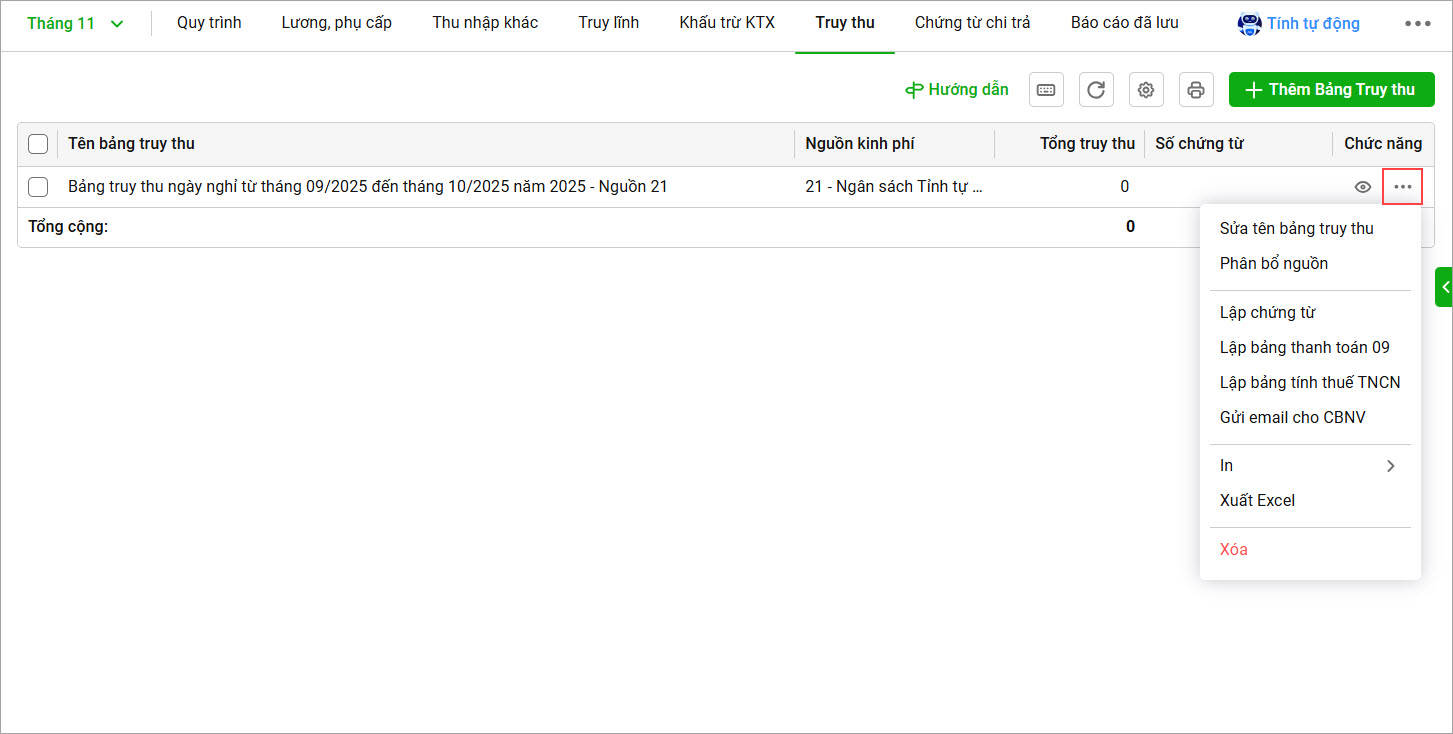Select Lập chứng từ from the menu

1267,313
